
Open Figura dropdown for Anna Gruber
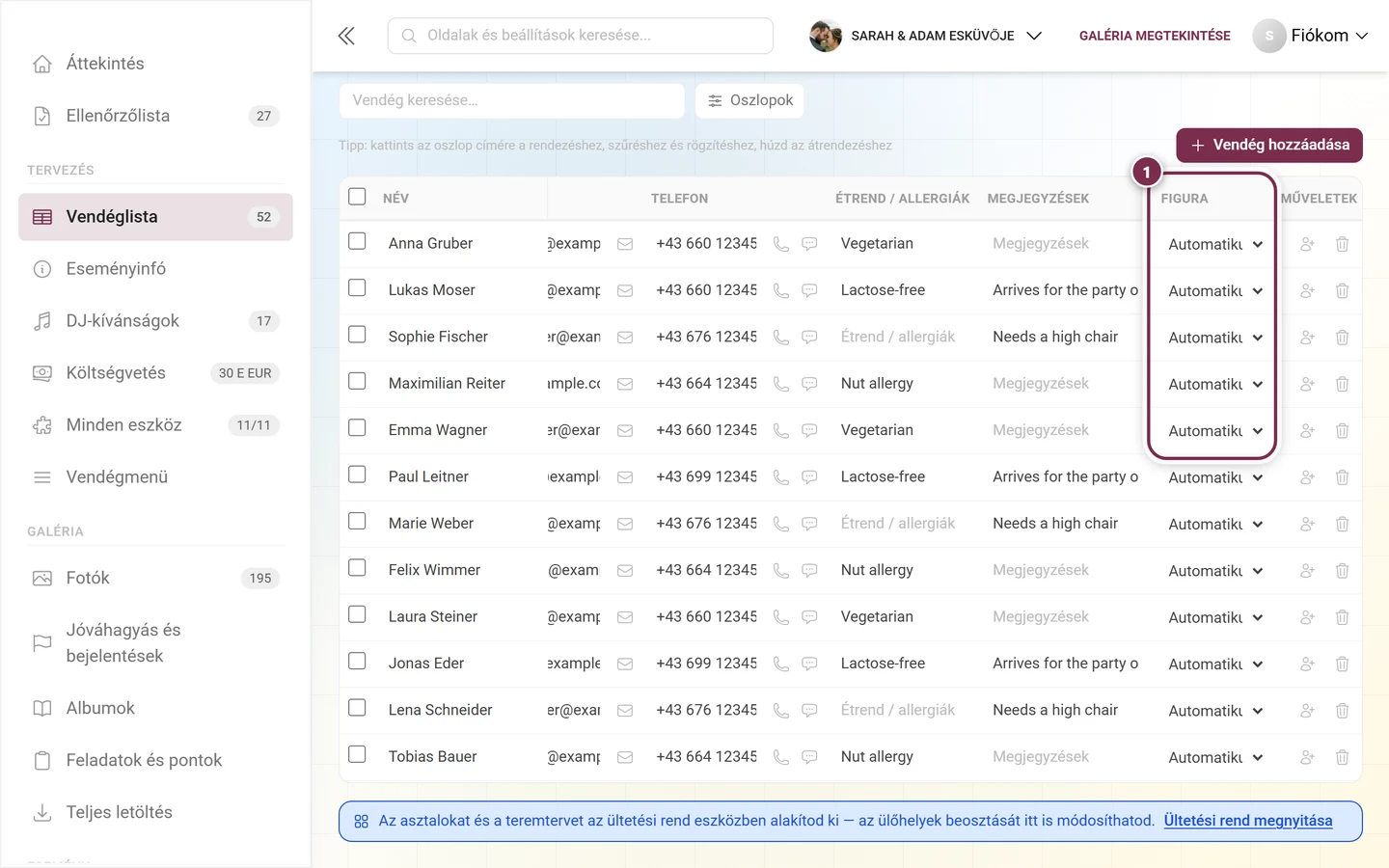click(x=1214, y=244)
